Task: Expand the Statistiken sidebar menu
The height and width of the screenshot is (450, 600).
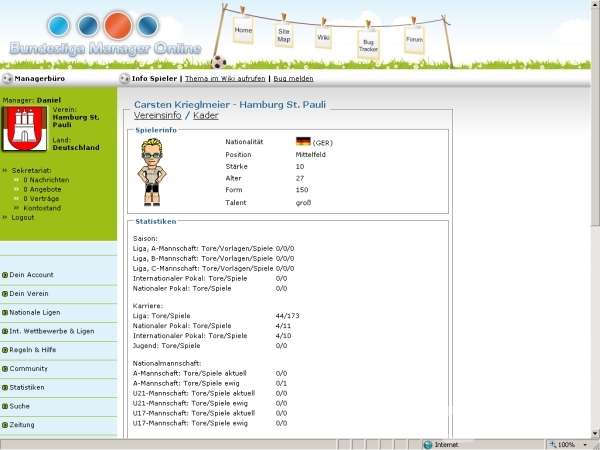Action: [28, 387]
